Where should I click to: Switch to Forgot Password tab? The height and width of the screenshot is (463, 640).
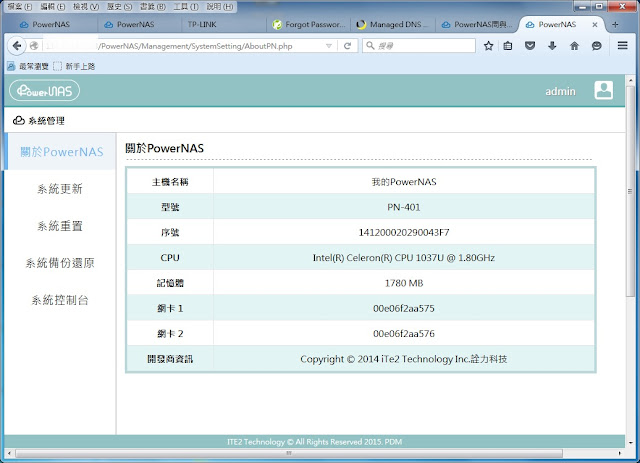[309, 24]
